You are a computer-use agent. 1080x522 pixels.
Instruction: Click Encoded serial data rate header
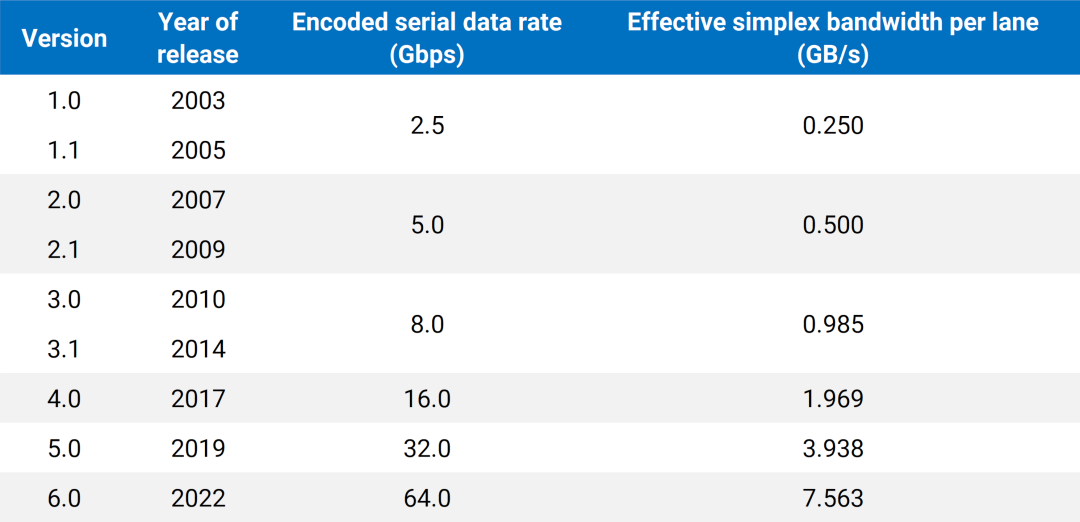tap(426, 37)
